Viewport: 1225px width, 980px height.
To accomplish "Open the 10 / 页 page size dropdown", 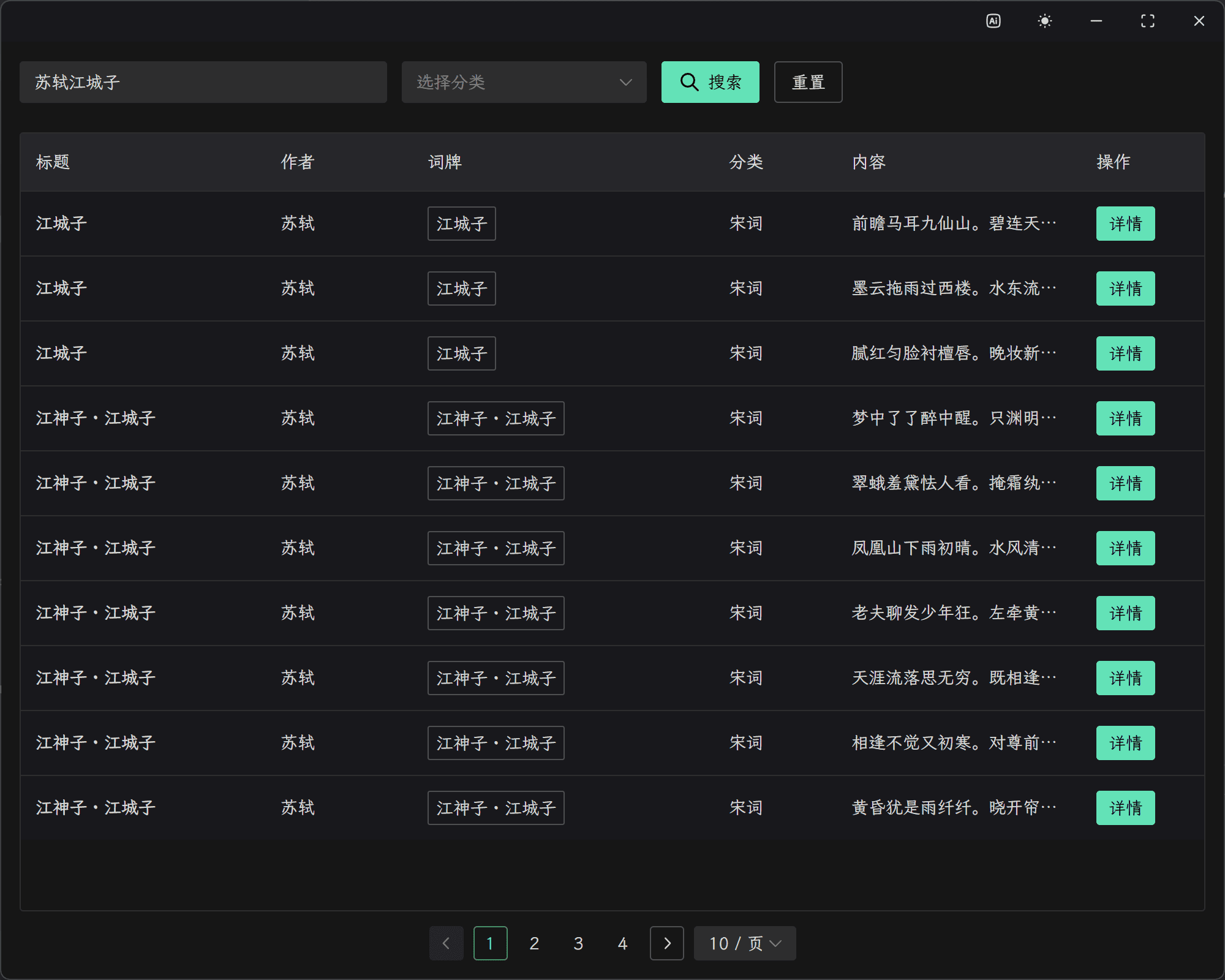I will (745, 943).
